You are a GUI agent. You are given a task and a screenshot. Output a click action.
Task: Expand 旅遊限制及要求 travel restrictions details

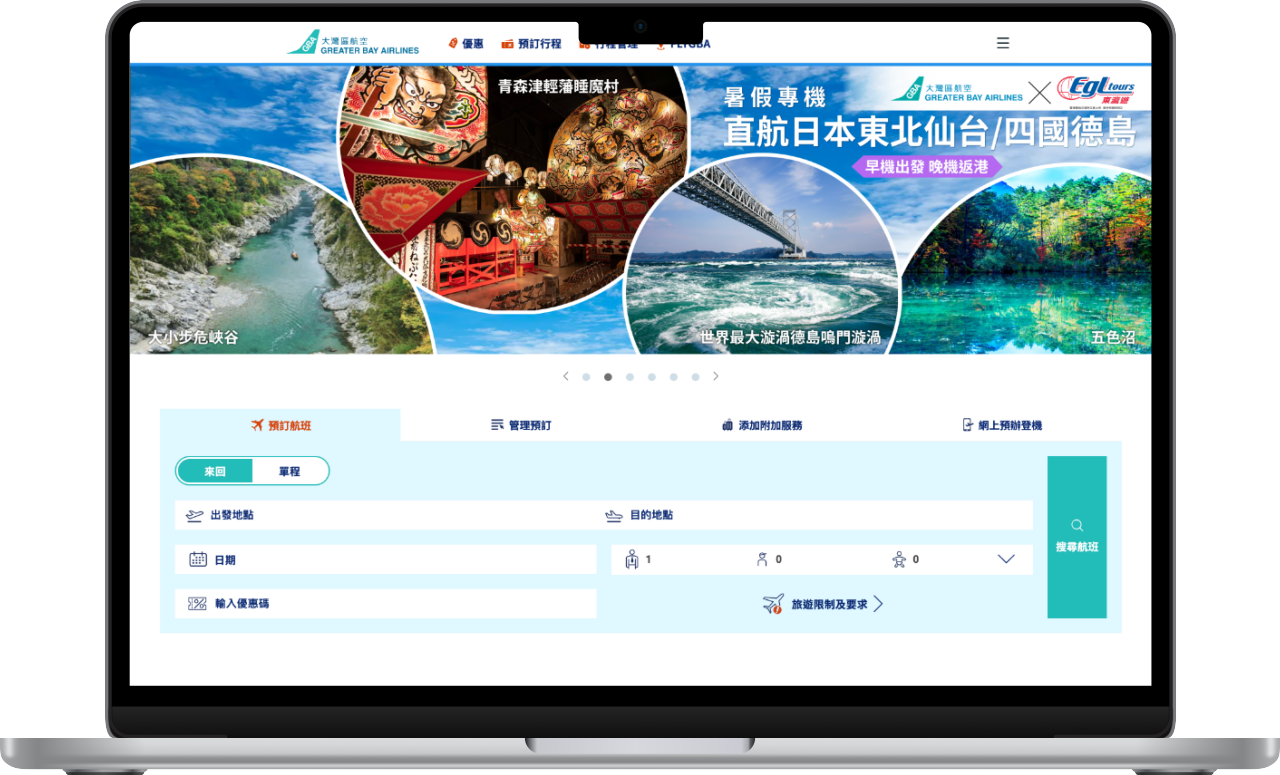click(x=822, y=603)
